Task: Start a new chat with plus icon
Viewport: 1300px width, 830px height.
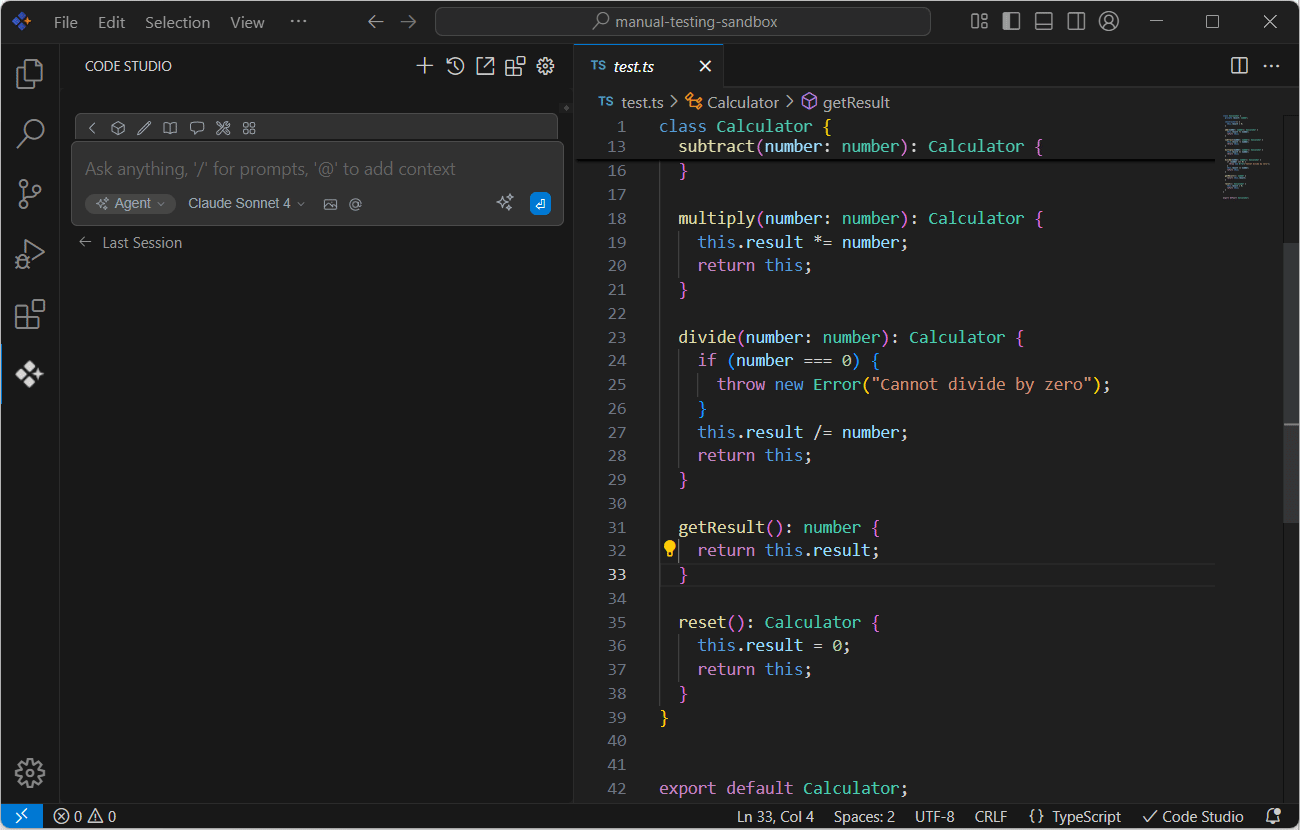Action: (x=425, y=66)
